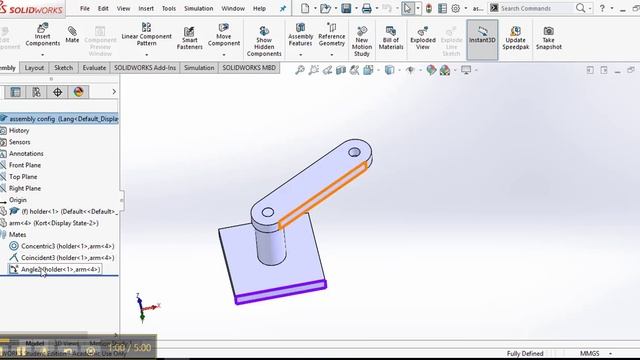
Task: Expand more manager tabs chevron
Action: 114,92
